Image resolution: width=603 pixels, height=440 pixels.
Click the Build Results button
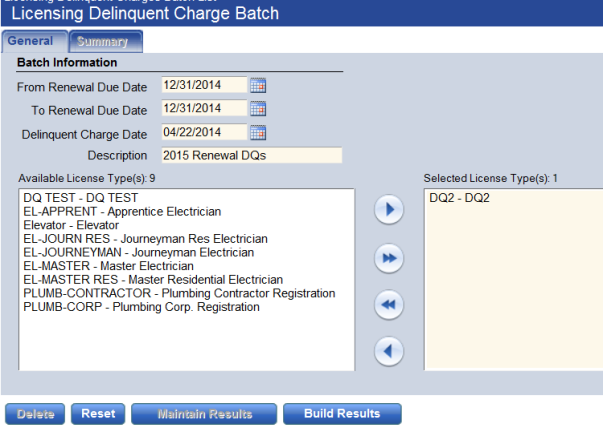pos(342,414)
